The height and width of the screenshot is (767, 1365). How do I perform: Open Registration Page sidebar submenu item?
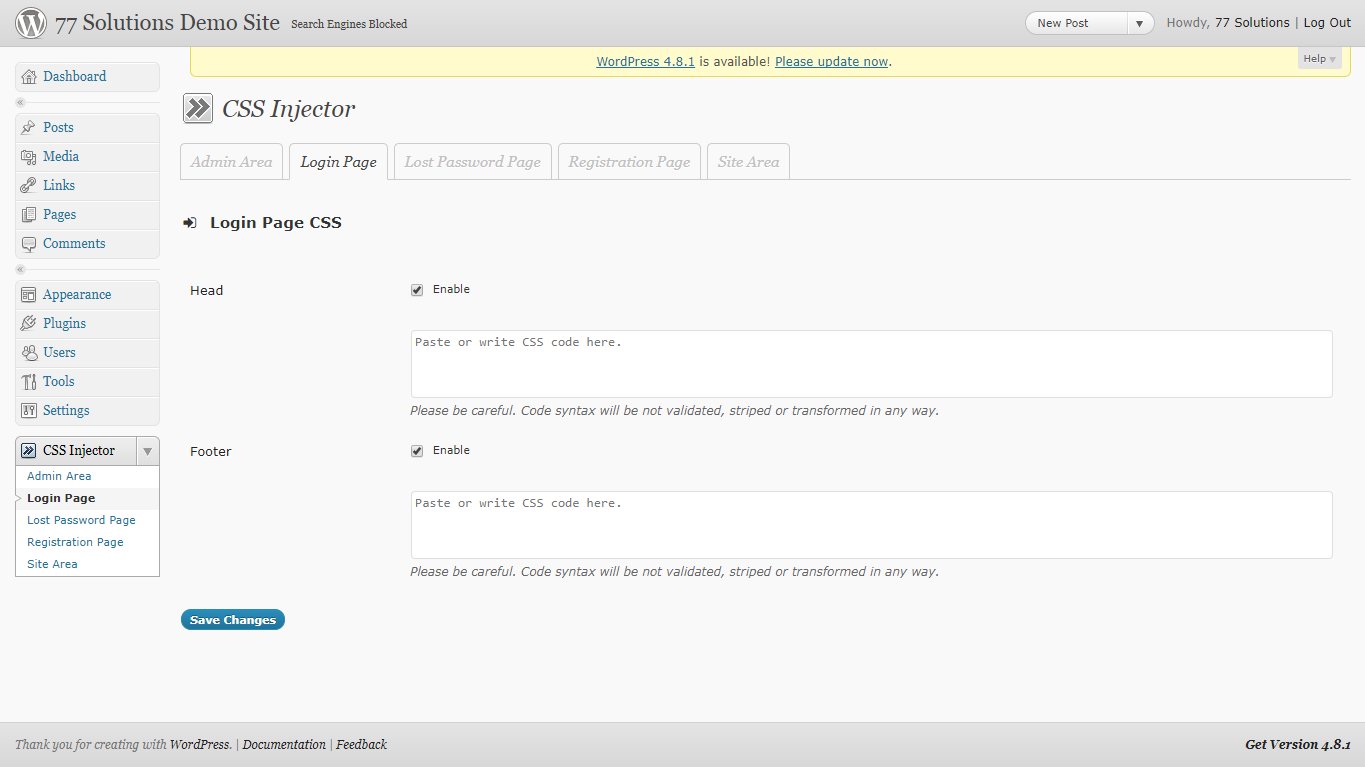pos(75,542)
